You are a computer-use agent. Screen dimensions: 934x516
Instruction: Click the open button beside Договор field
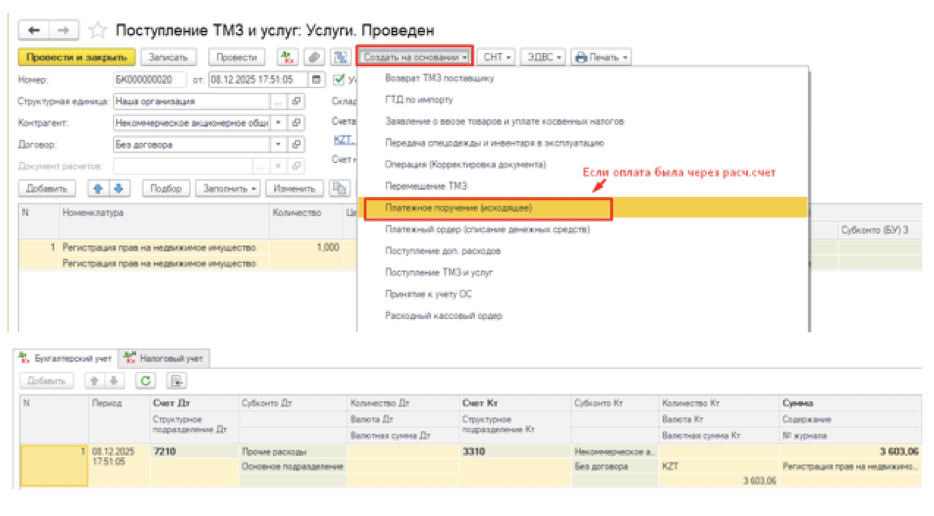[296, 145]
